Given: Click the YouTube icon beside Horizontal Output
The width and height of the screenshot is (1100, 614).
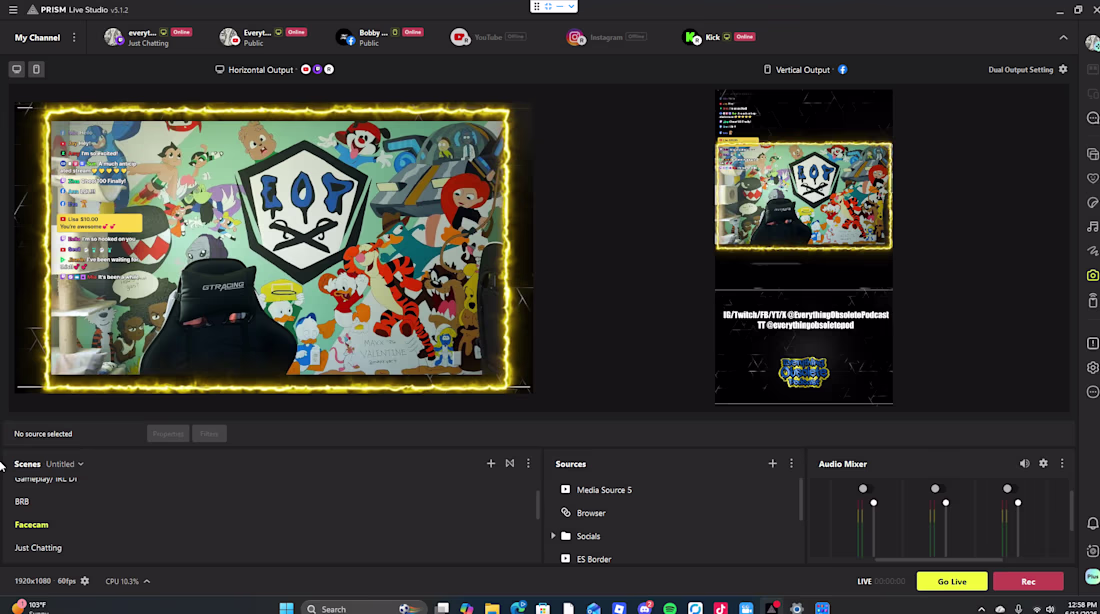Looking at the screenshot, I should click(x=306, y=69).
